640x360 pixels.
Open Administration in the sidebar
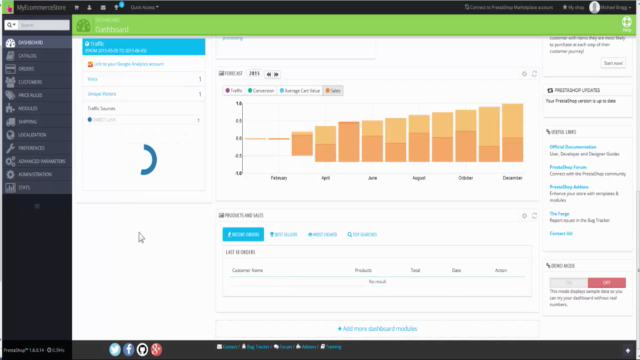click(x=37, y=174)
